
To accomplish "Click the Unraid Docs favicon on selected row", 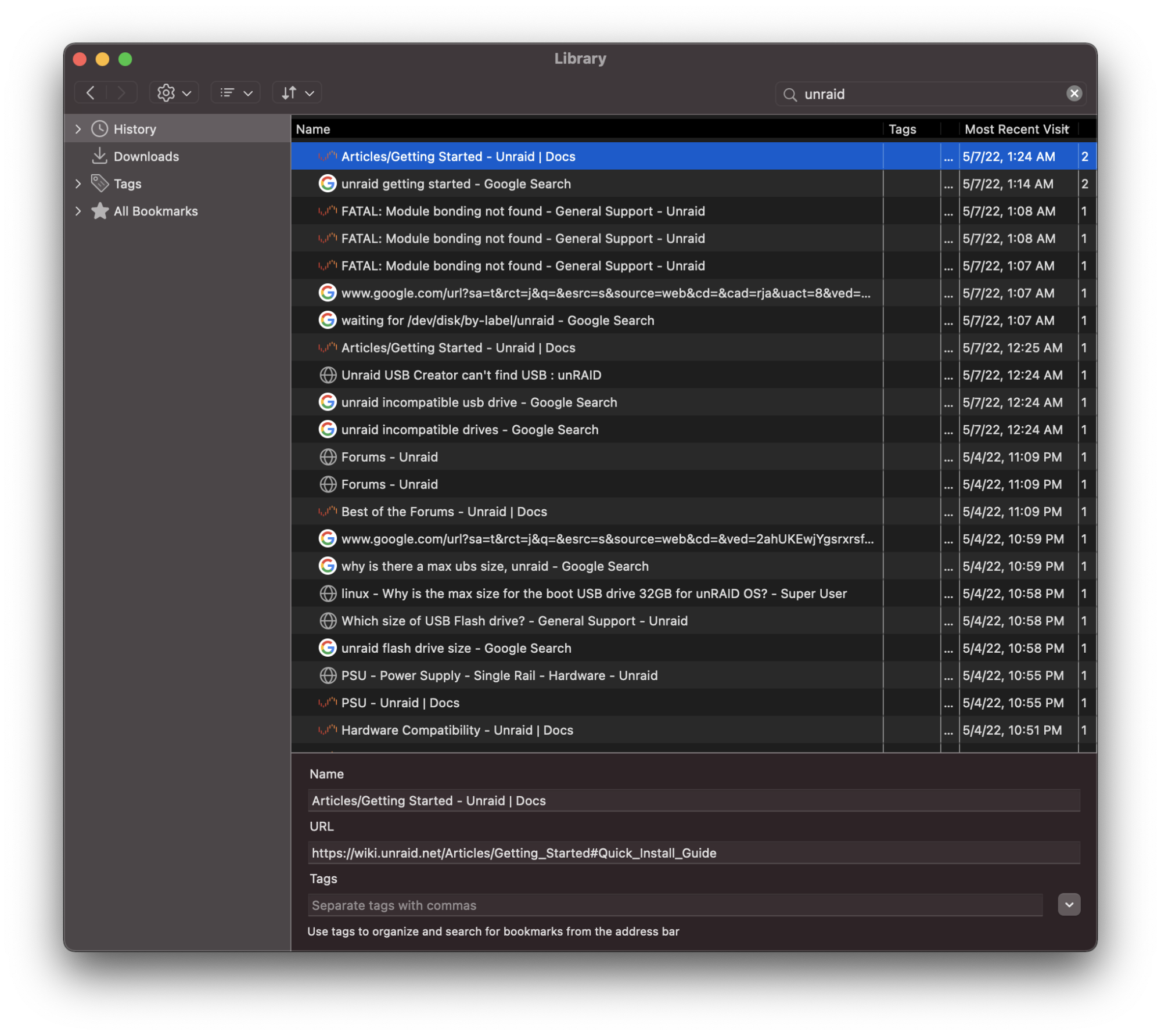I will [328, 156].
